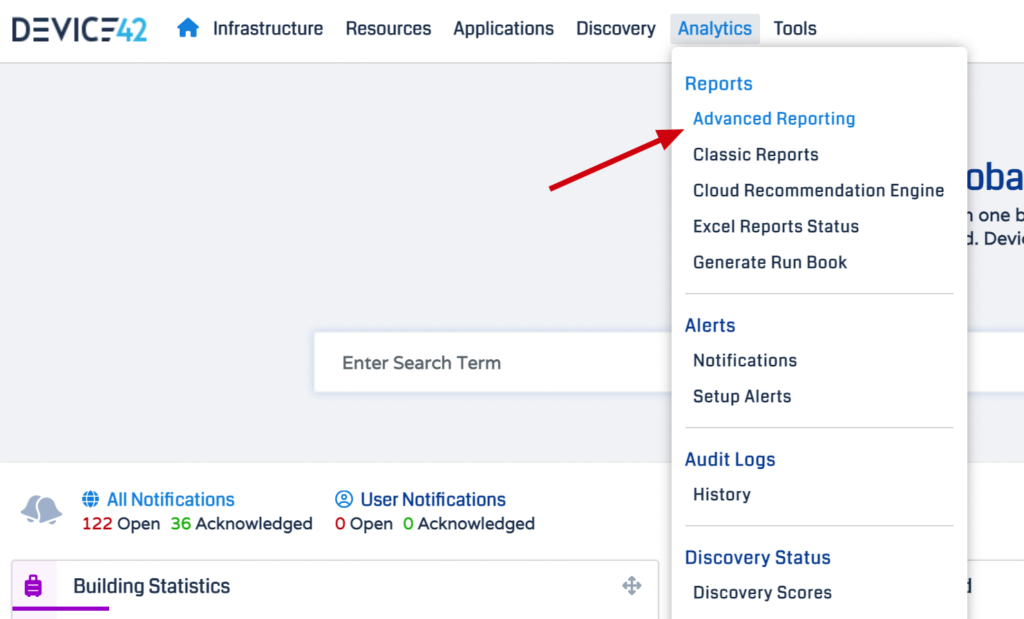Open Excel Reports Status

(x=776, y=227)
